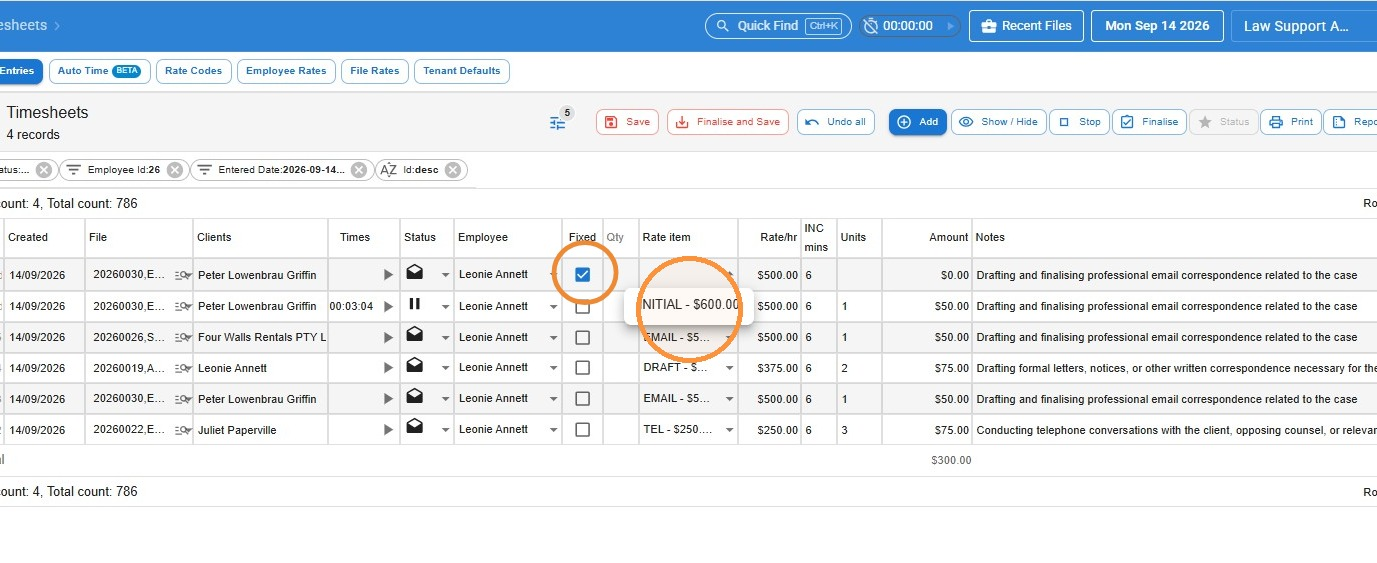Open file lookup icon beside 20260019,A…
Viewport: 1377px width, 563px height.
(x=183, y=368)
